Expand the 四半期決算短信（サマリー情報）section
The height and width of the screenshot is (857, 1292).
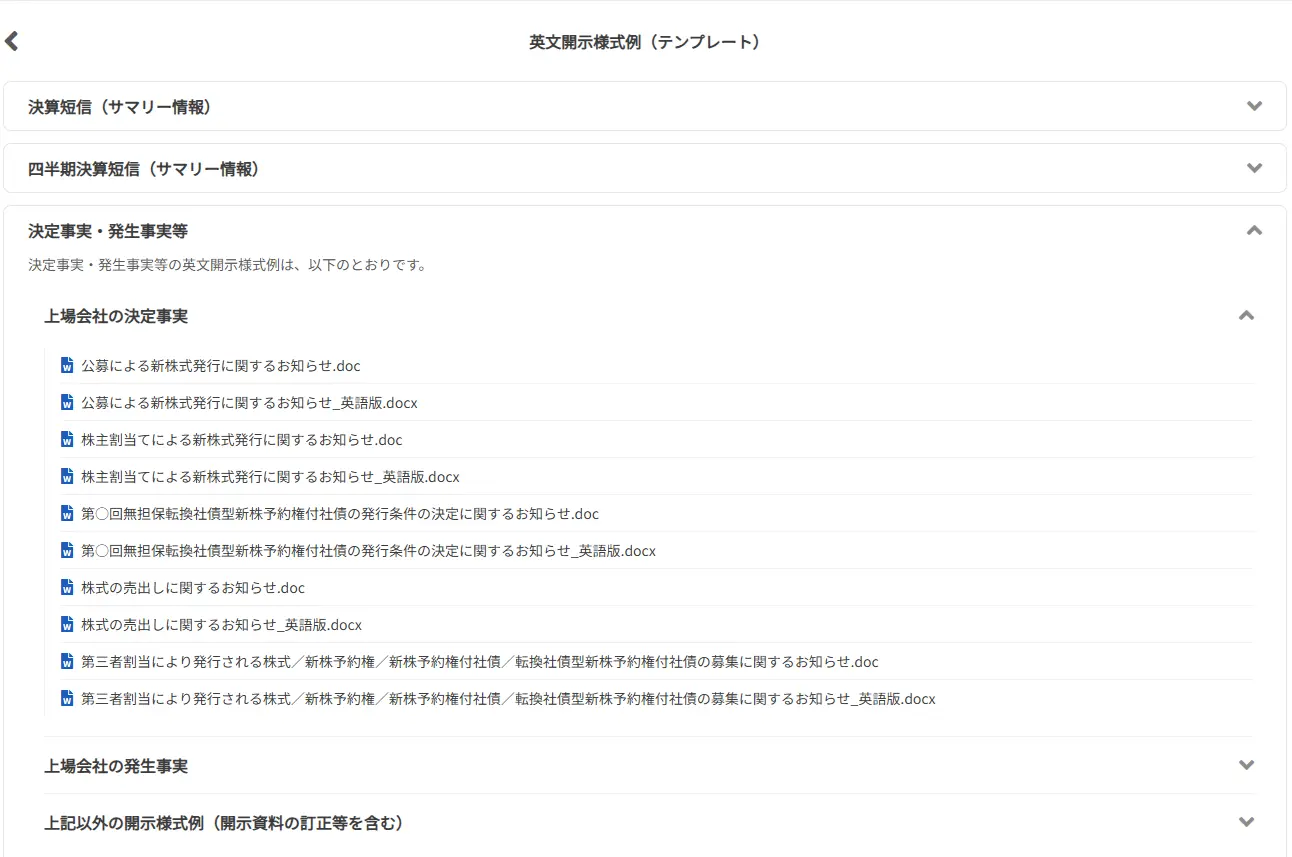coord(1254,167)
